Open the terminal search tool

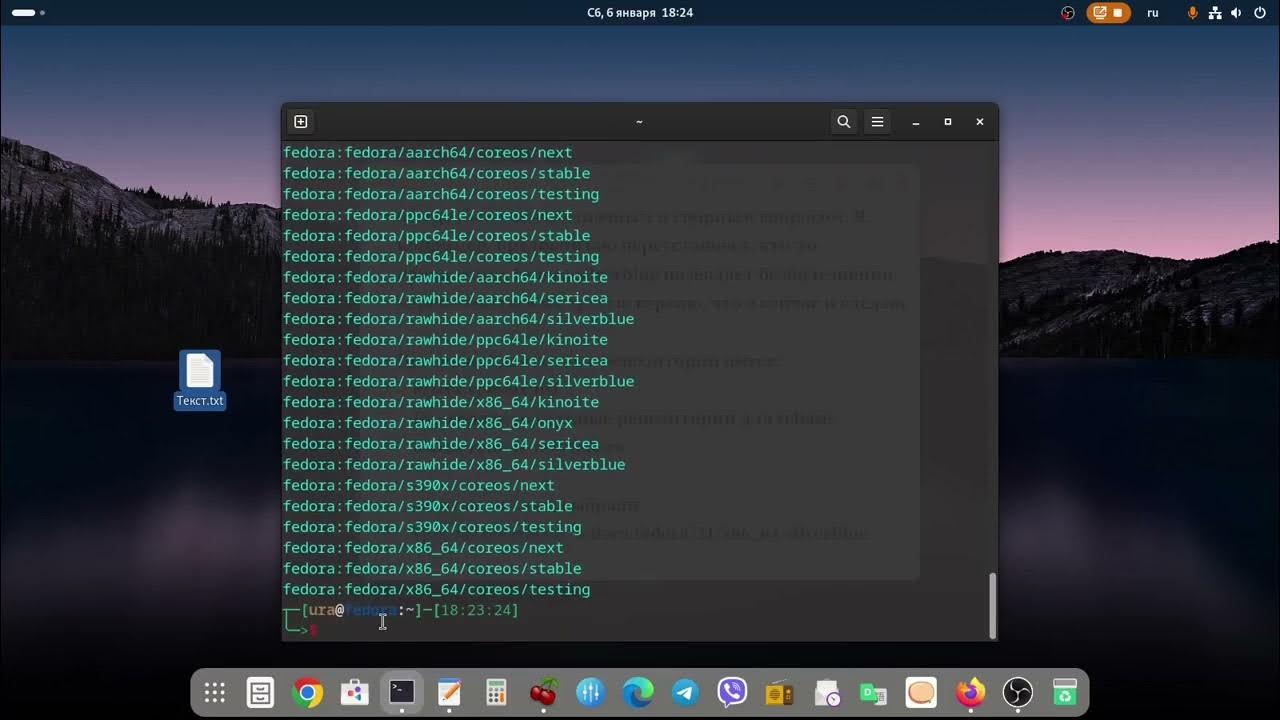[844, 122]
